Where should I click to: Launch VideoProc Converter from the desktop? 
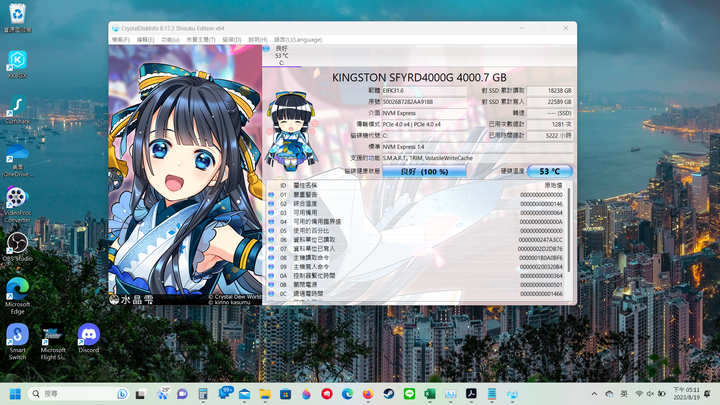pos(17,205)
